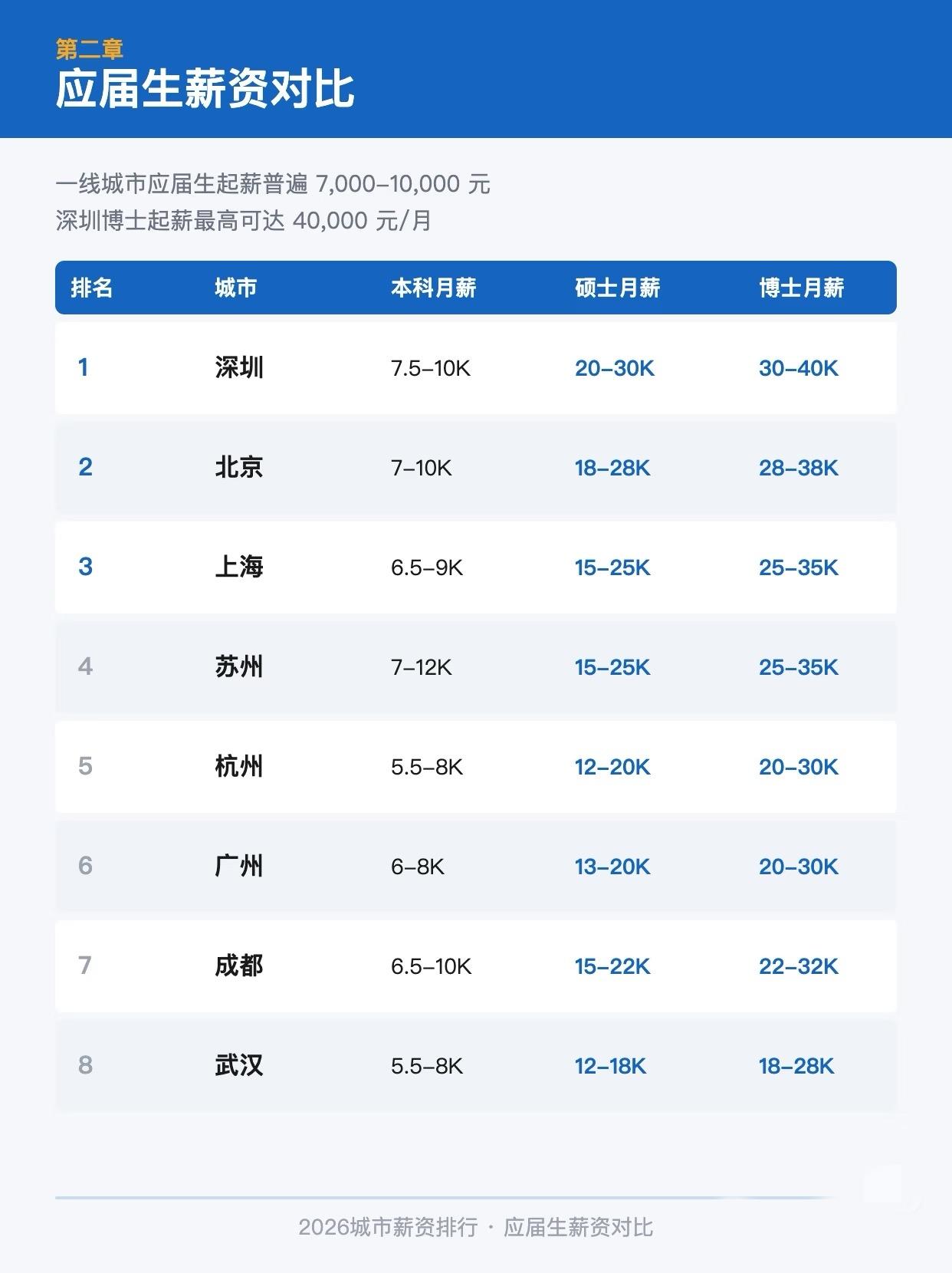Click Beijing's 18–28K master salary

[x=612, y=468]
